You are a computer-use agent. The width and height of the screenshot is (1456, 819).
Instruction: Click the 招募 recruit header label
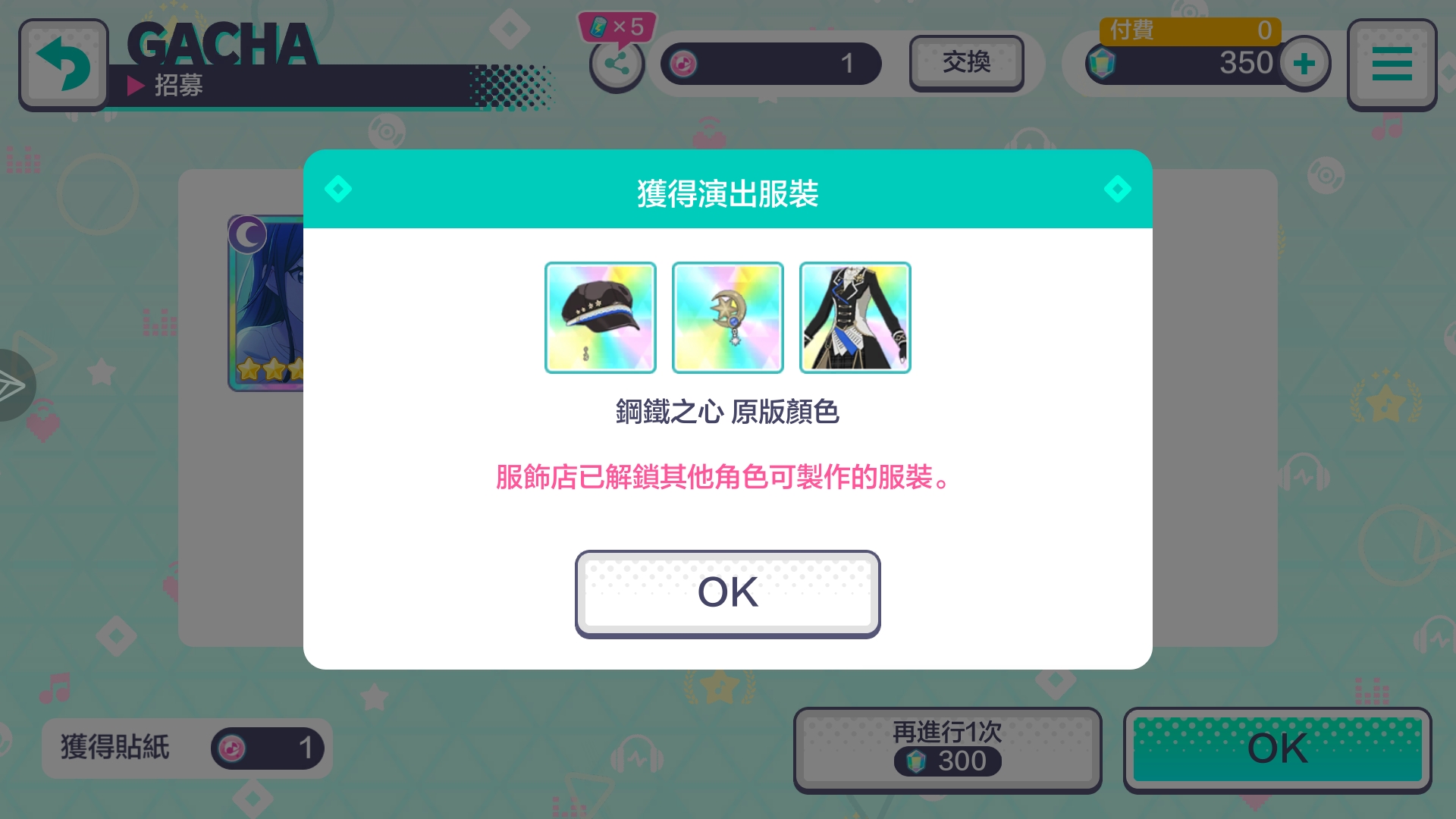tap(179, 85)
